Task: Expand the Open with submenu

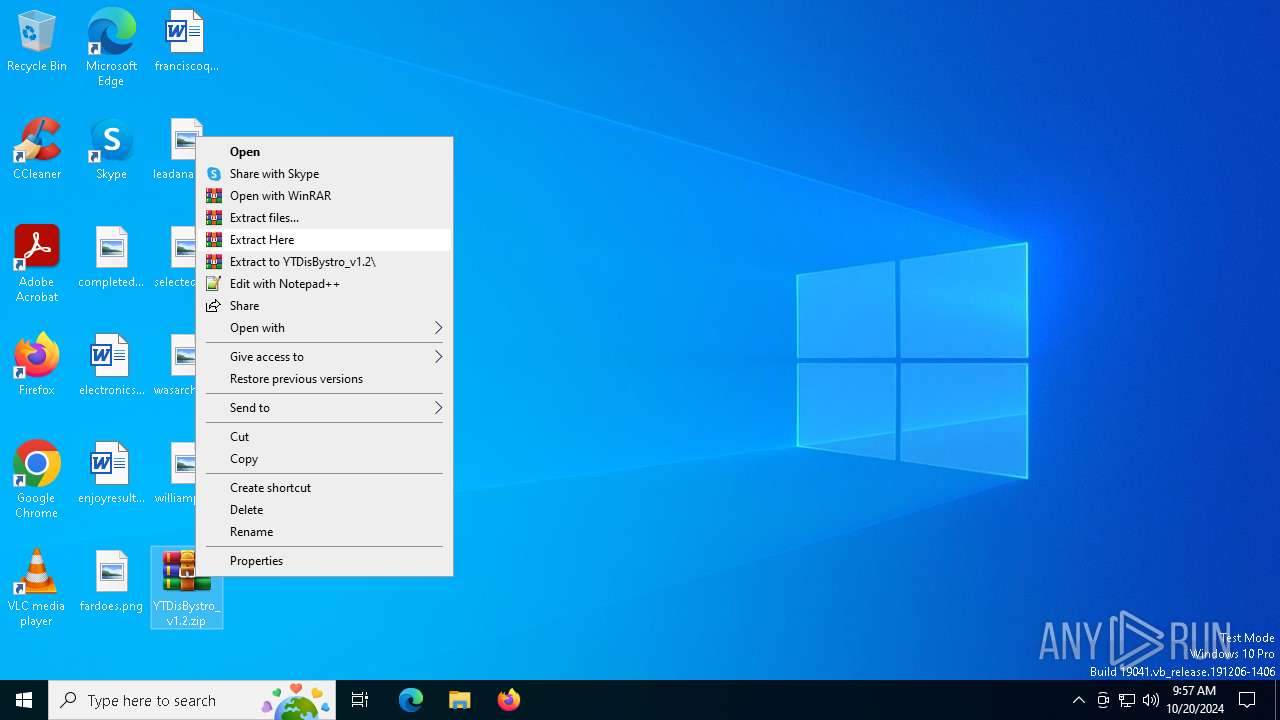Action: tap(324, 328)
